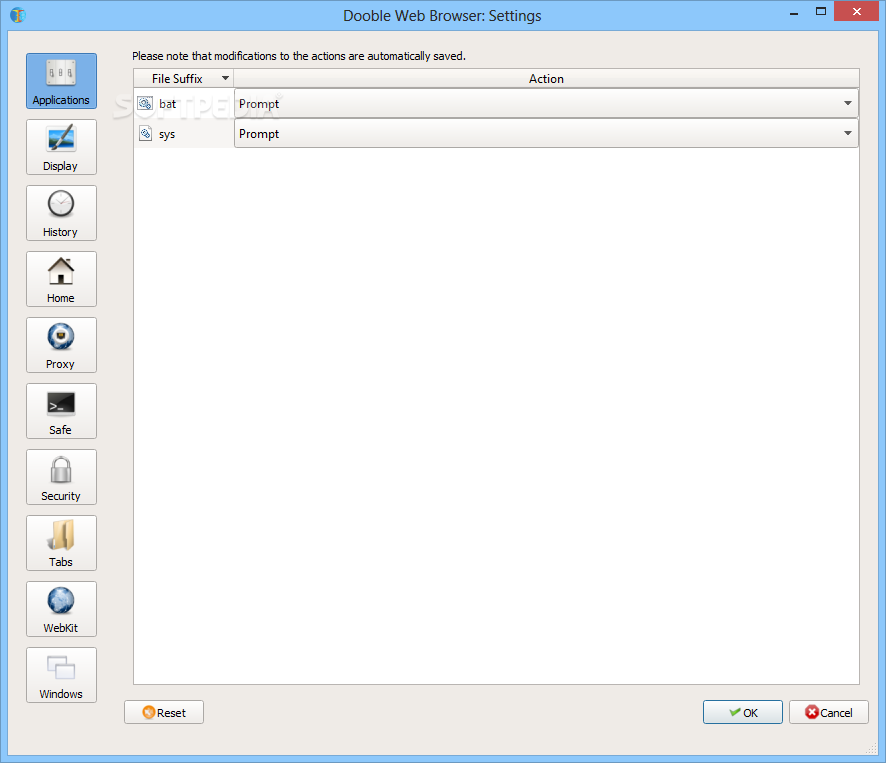Open the Safe settings section

pyautogui.click(x=61, y=411)
